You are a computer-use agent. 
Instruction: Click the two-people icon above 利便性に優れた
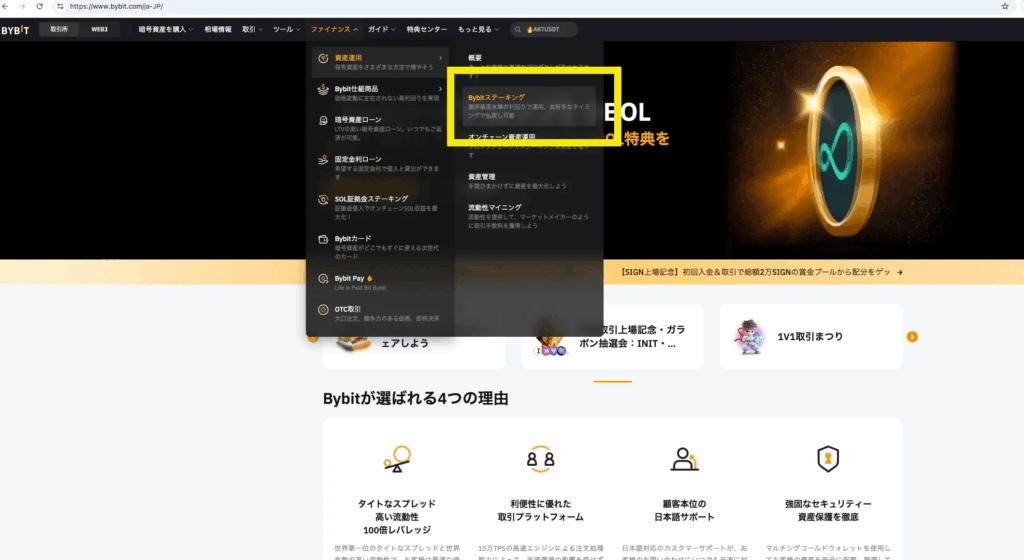pos(541,459)
